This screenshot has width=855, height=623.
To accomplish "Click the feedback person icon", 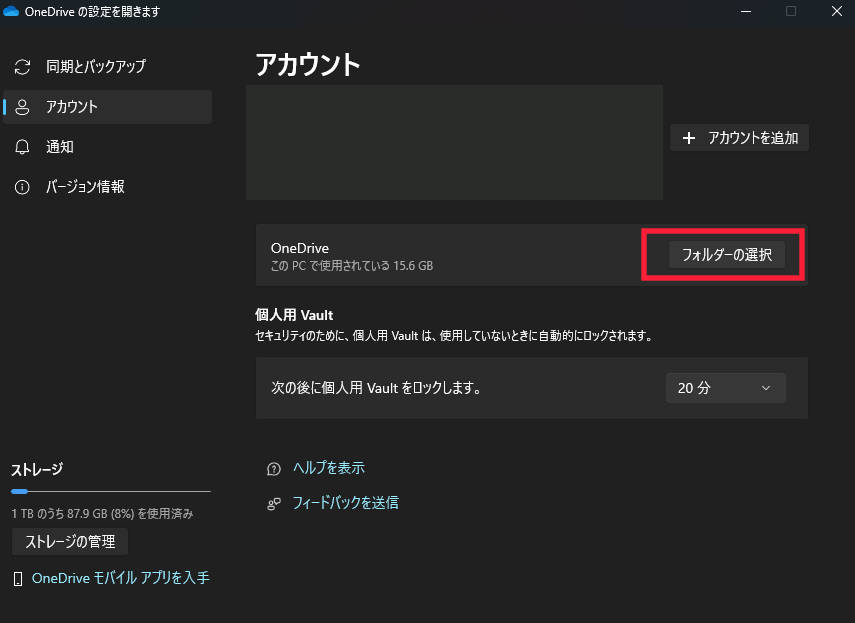I will 274,504.
